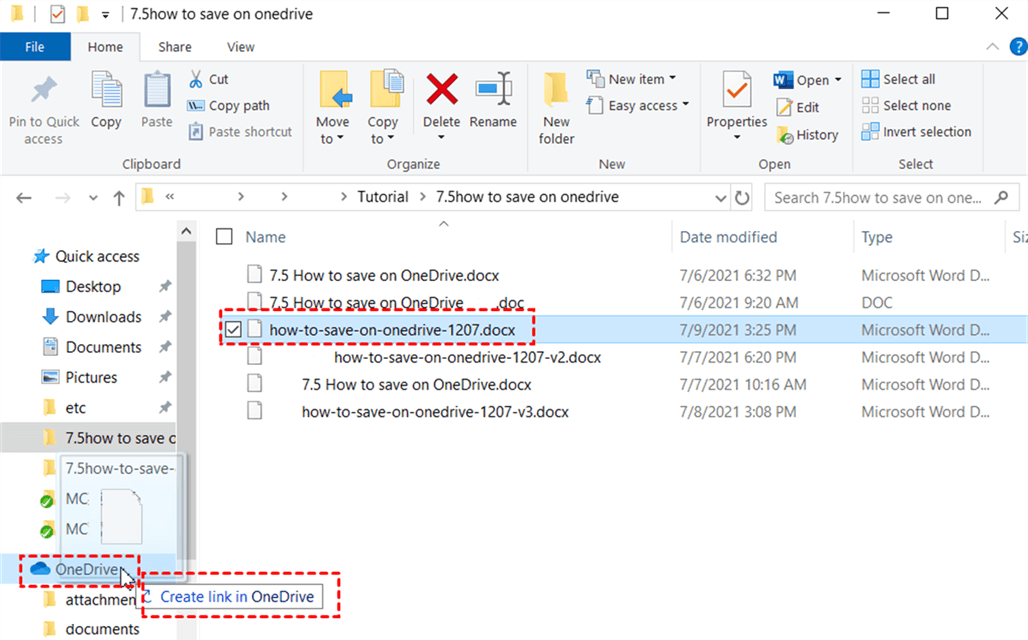Click Paste shortcut option

click(240, 132)
